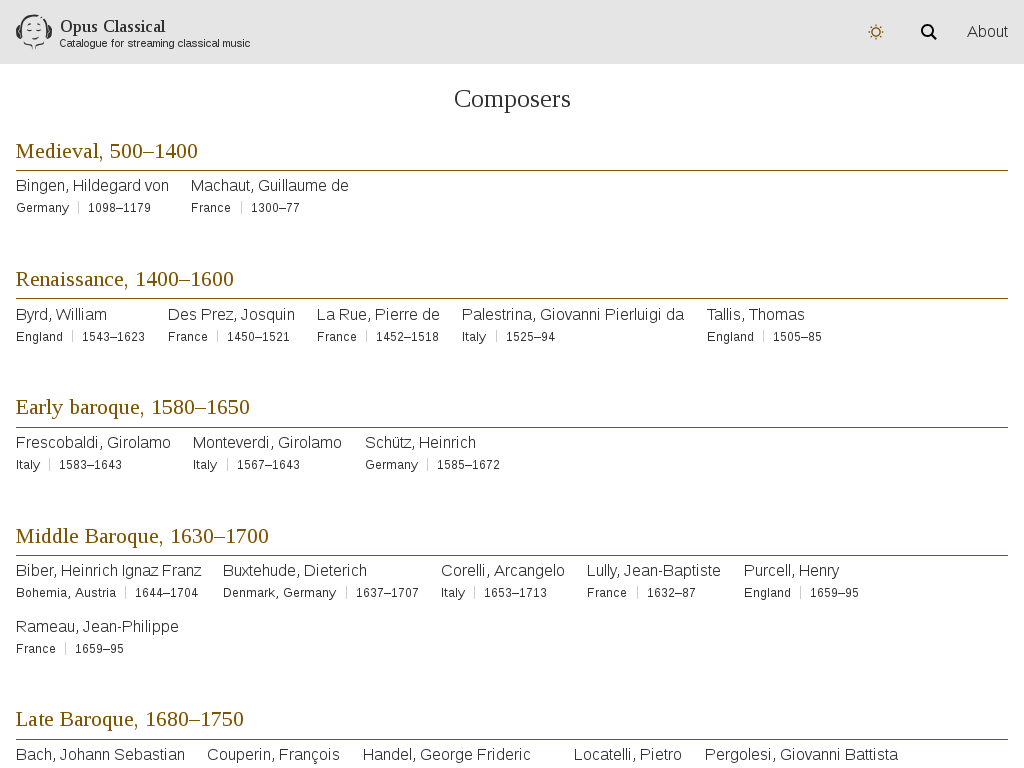Open the search magnifier icon
The width and height of the screenshot is (1024, 768).
(x=929, y=32)
